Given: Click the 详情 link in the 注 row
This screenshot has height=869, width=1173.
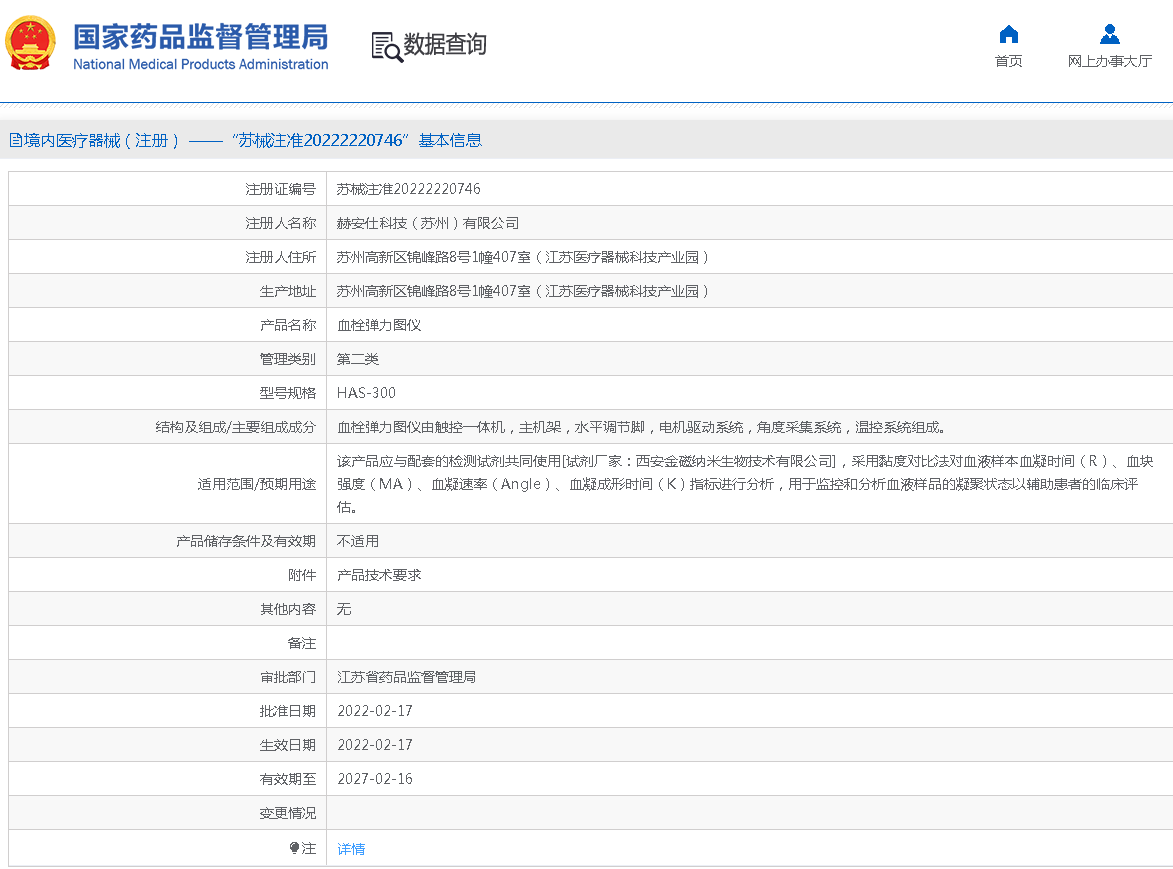Looking at the screenshot, I should (351, 849).
